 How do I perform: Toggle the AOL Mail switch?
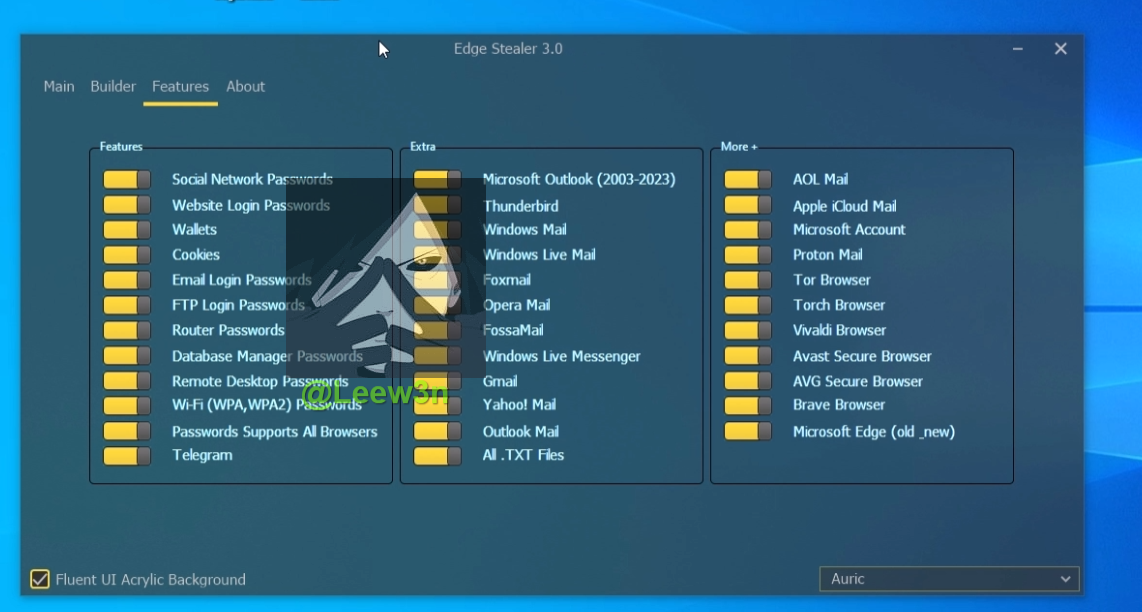[748, 180]
